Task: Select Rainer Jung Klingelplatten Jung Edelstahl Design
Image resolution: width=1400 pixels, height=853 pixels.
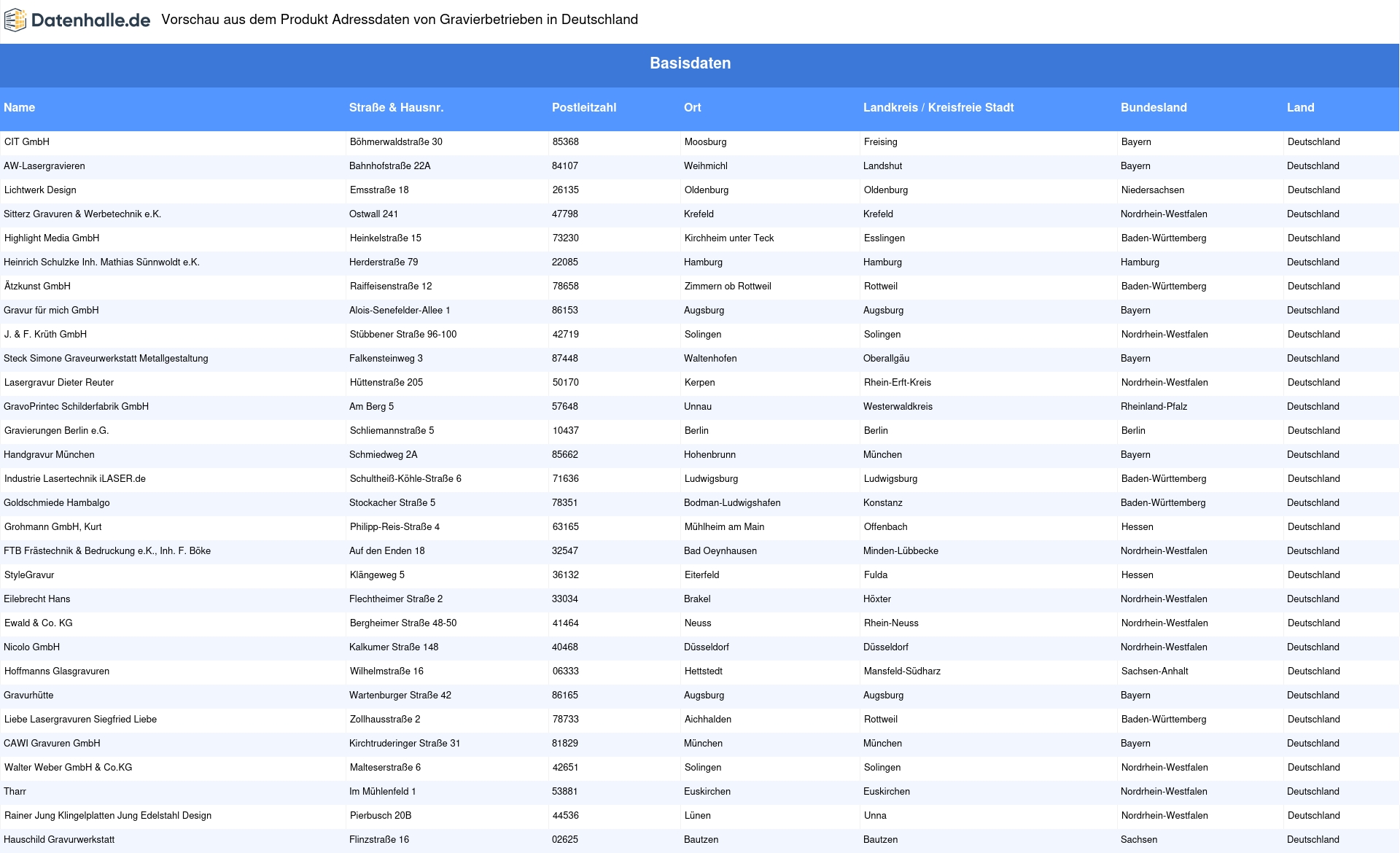Action: click(108, 815)
